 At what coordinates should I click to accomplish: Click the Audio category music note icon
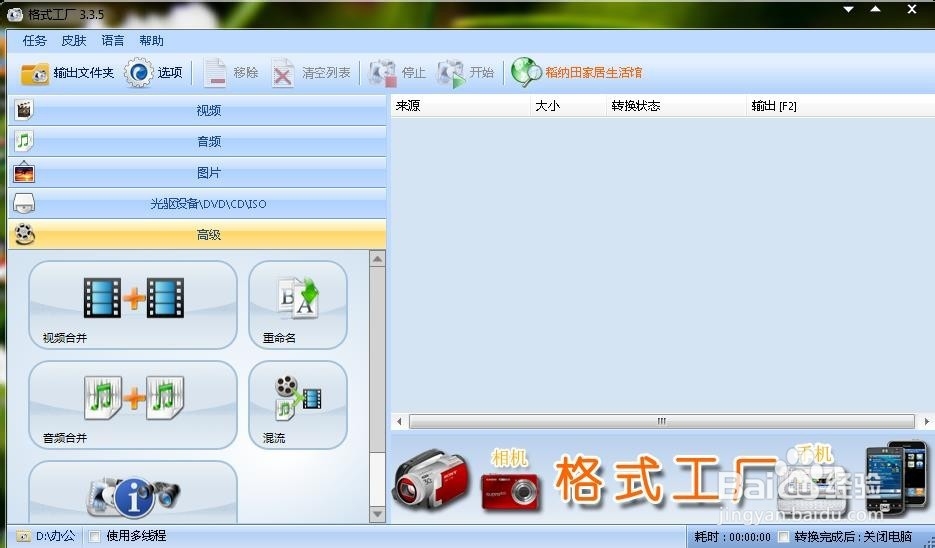[24, 141]
